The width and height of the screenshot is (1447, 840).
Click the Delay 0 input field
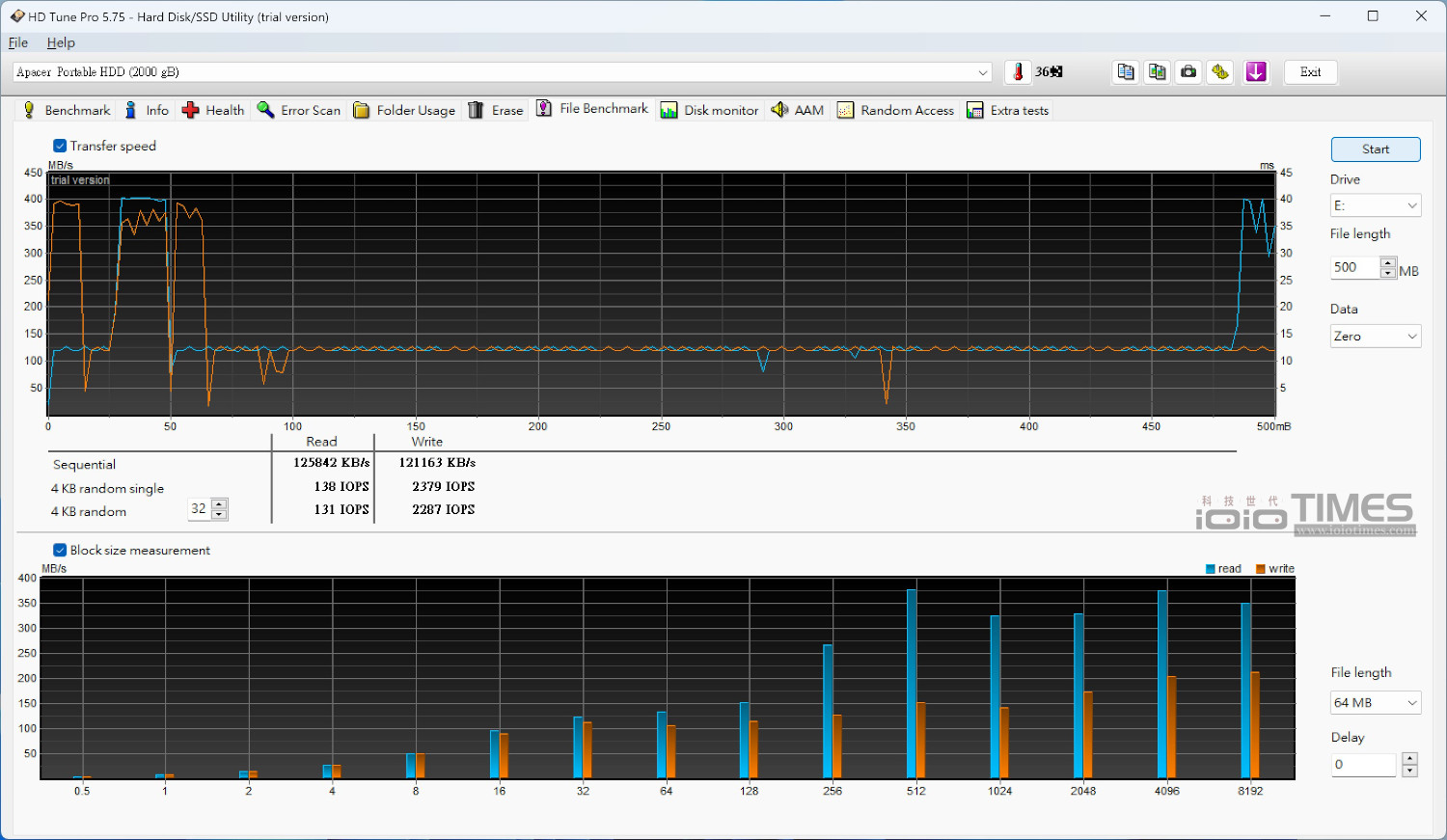click(x=1365, y=765)
